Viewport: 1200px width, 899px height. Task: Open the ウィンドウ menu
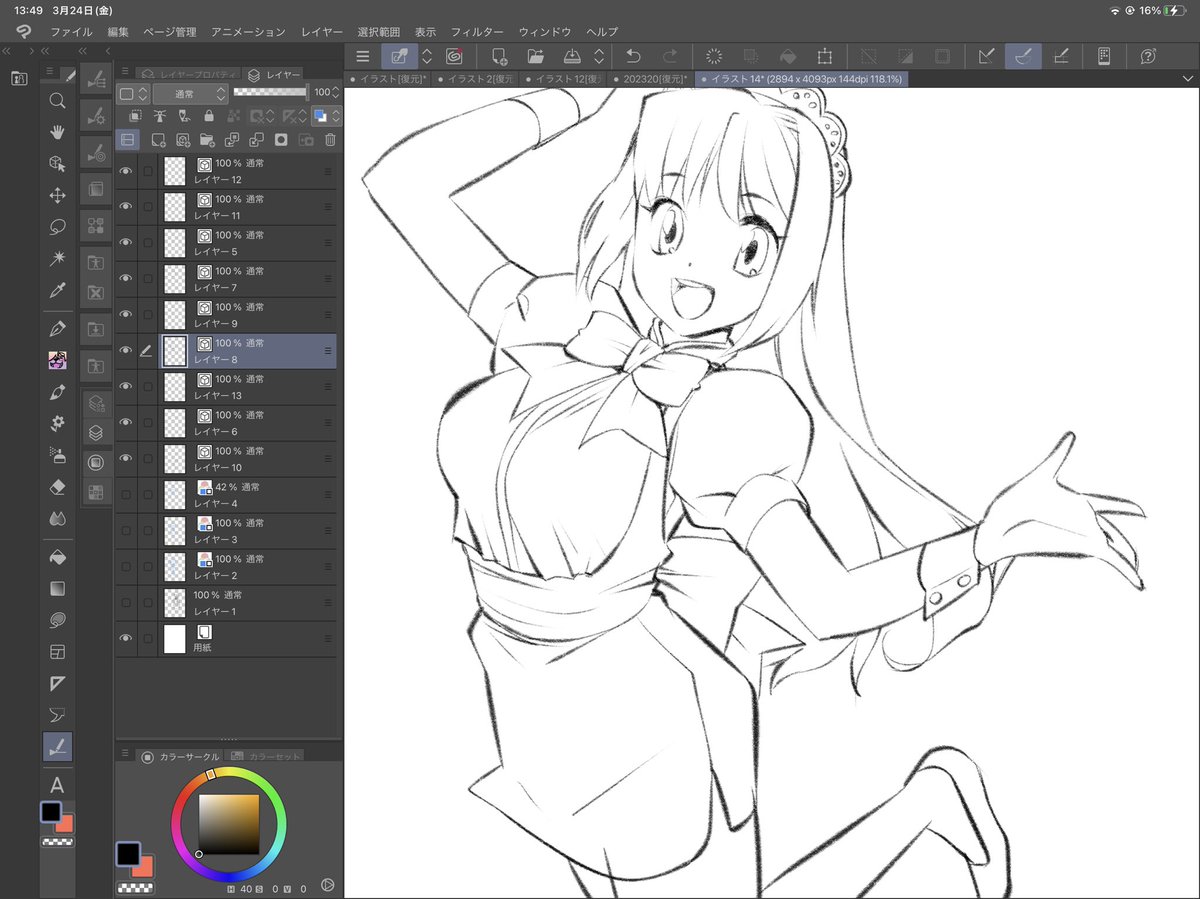(545, 32)
